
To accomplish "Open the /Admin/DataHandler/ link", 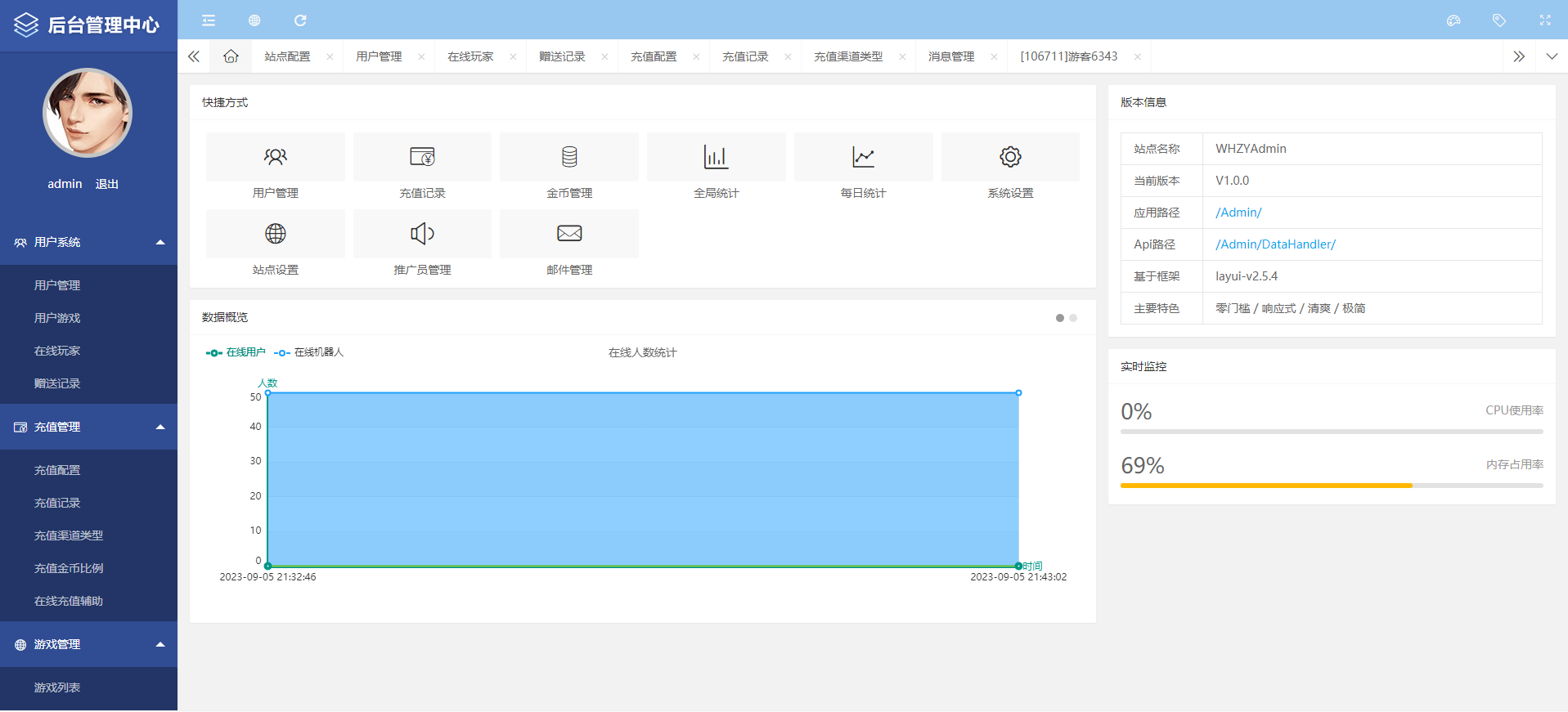I will tap(1275, 244).
